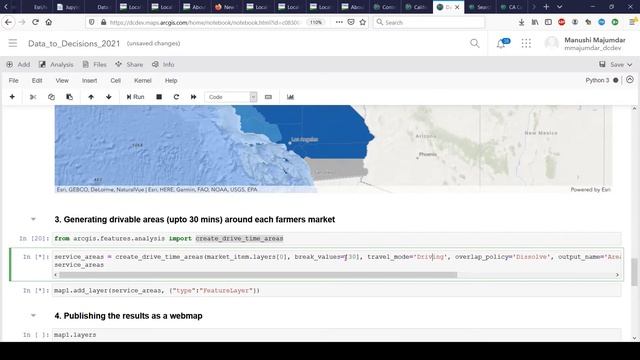The width and height of the screenshot is (640, 360).
Task: Search ArcGIS with magnifier icon
Action: [475, 43]
